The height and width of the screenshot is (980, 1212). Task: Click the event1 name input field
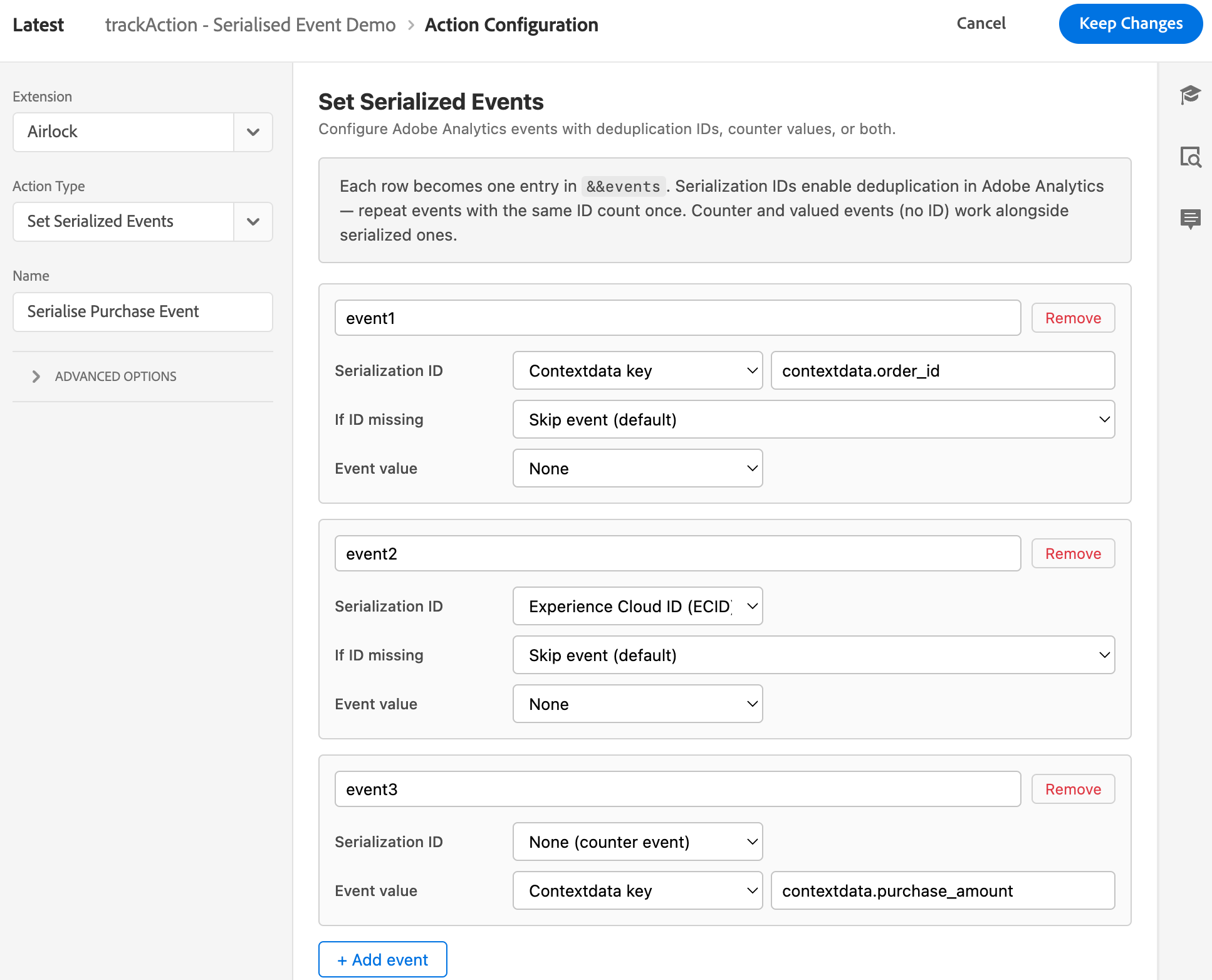(x=677, y=318)
